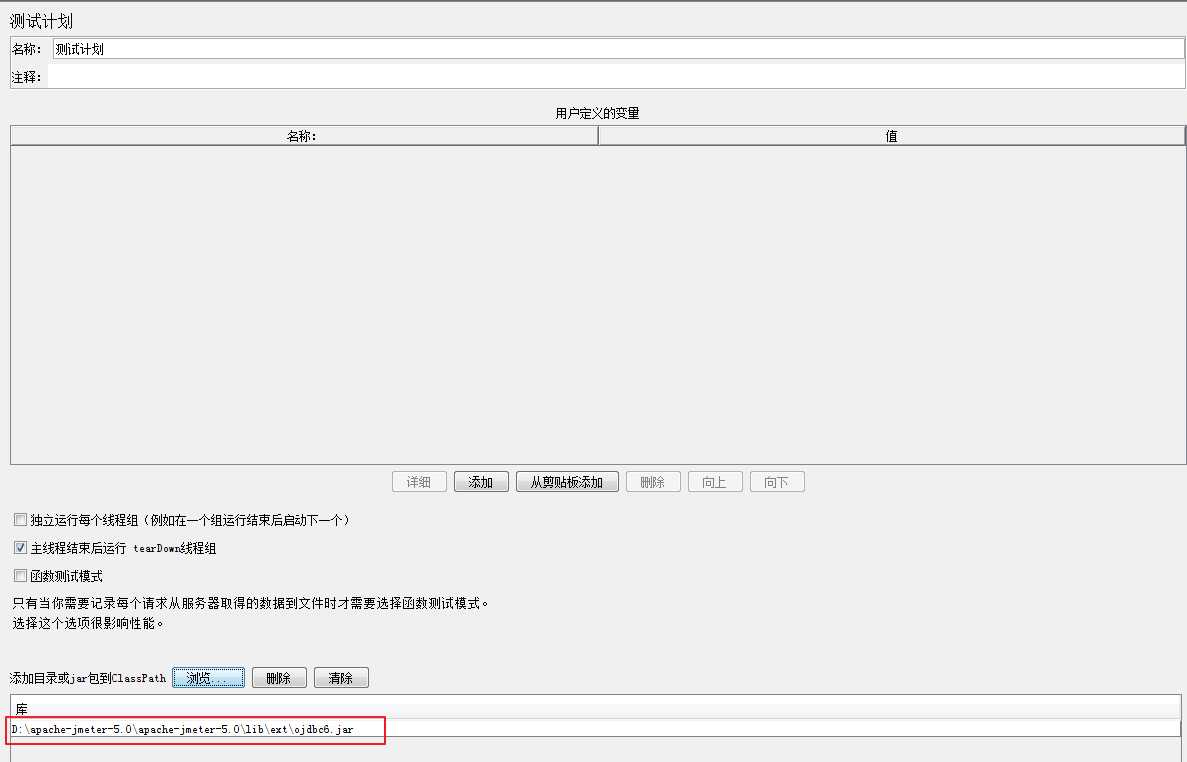The height and width of the screenshot is (762, 1187).
Task: Click the 名称 field containing 测试计划
Action: click(618, 49)
